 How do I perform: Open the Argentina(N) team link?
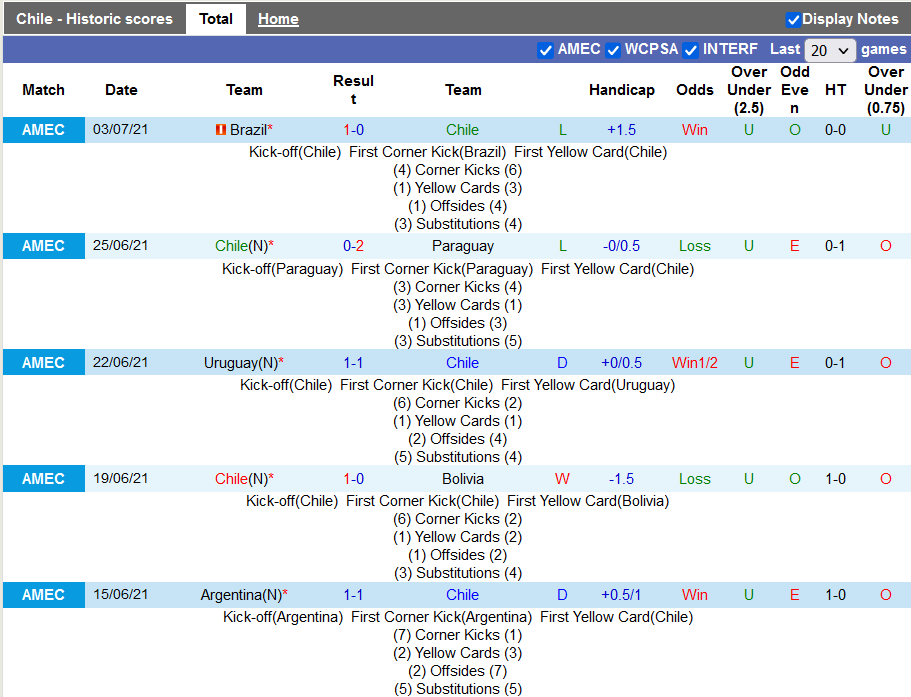[240, 595]
